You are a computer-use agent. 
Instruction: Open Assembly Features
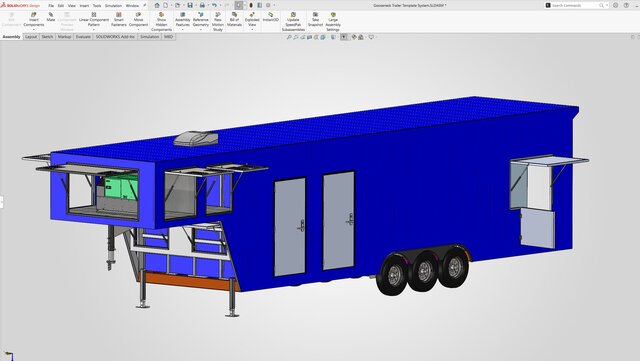pos(182,20)
